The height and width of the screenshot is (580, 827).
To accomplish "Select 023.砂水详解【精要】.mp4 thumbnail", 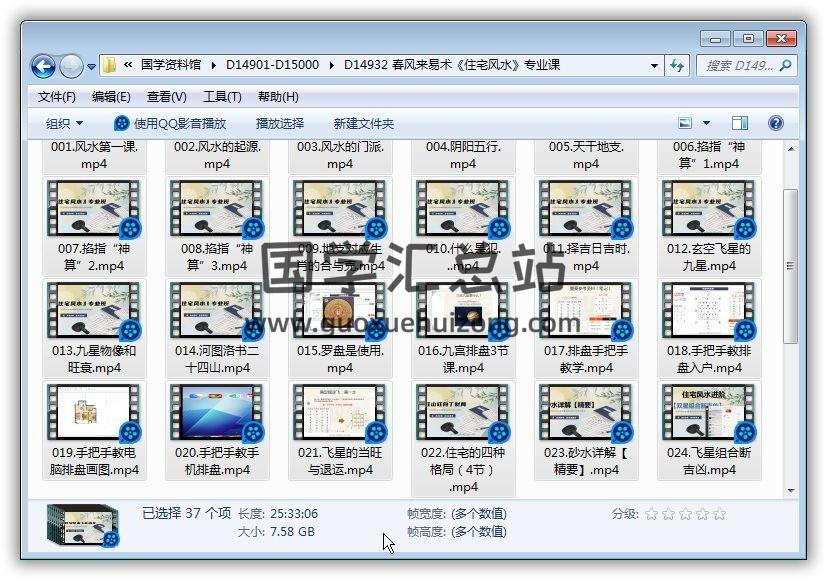I will point(585,412).
